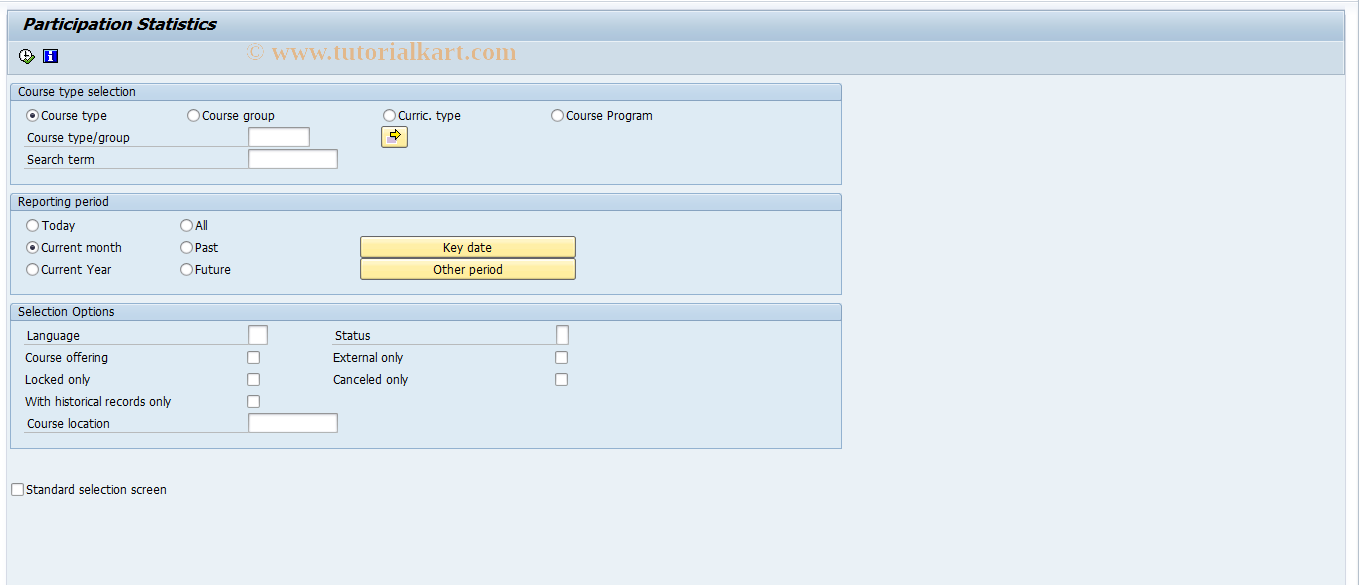Screen dimensions: 1359x585
Task: Click the Other period button
Action: (x=467, y=269)
